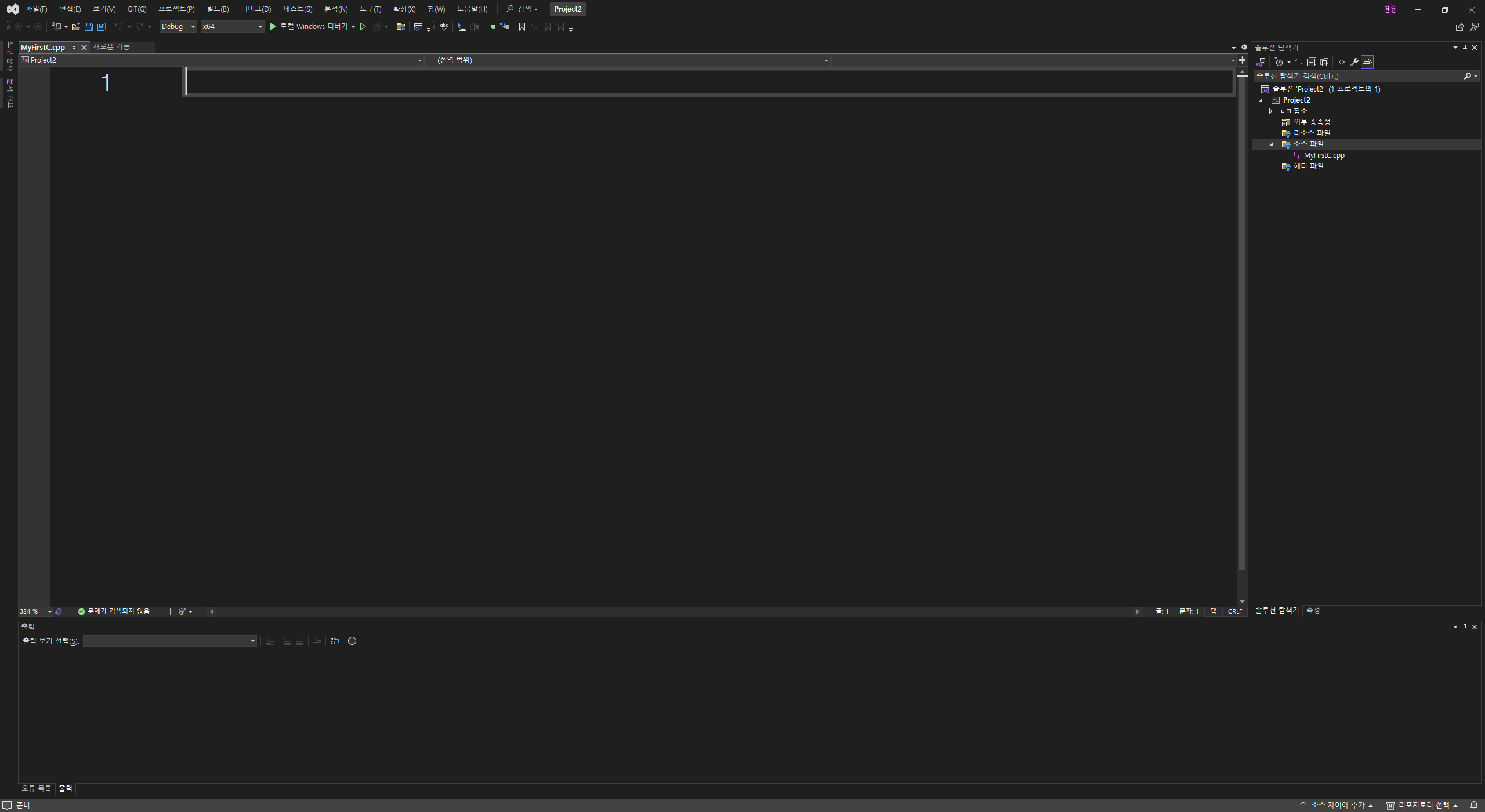Click the Save All toolbar icon
The height and width of the screenshot is (812, 1485).
[x=102, y=27]
